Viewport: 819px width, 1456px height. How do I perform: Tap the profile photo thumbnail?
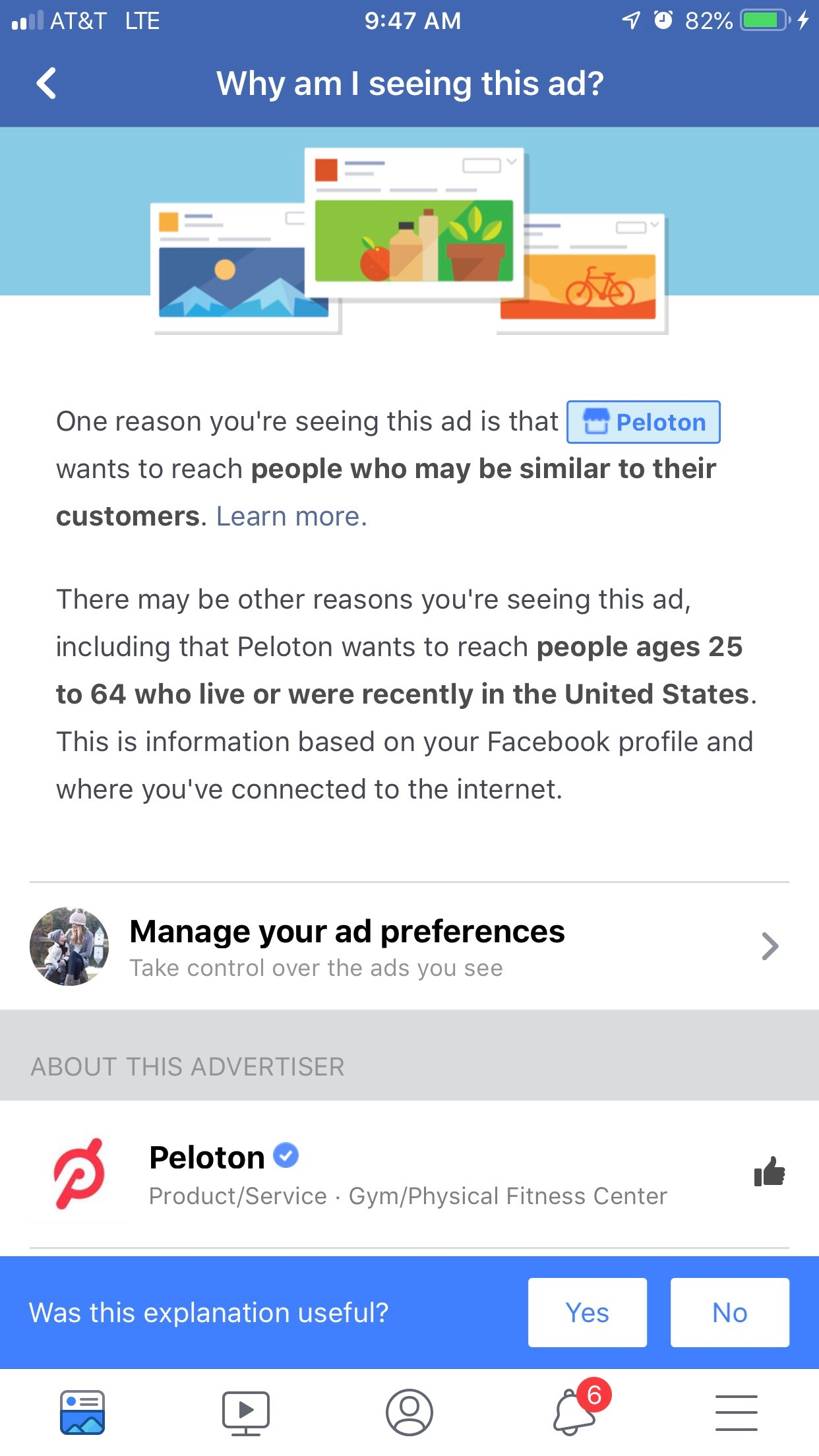(69, 946)
